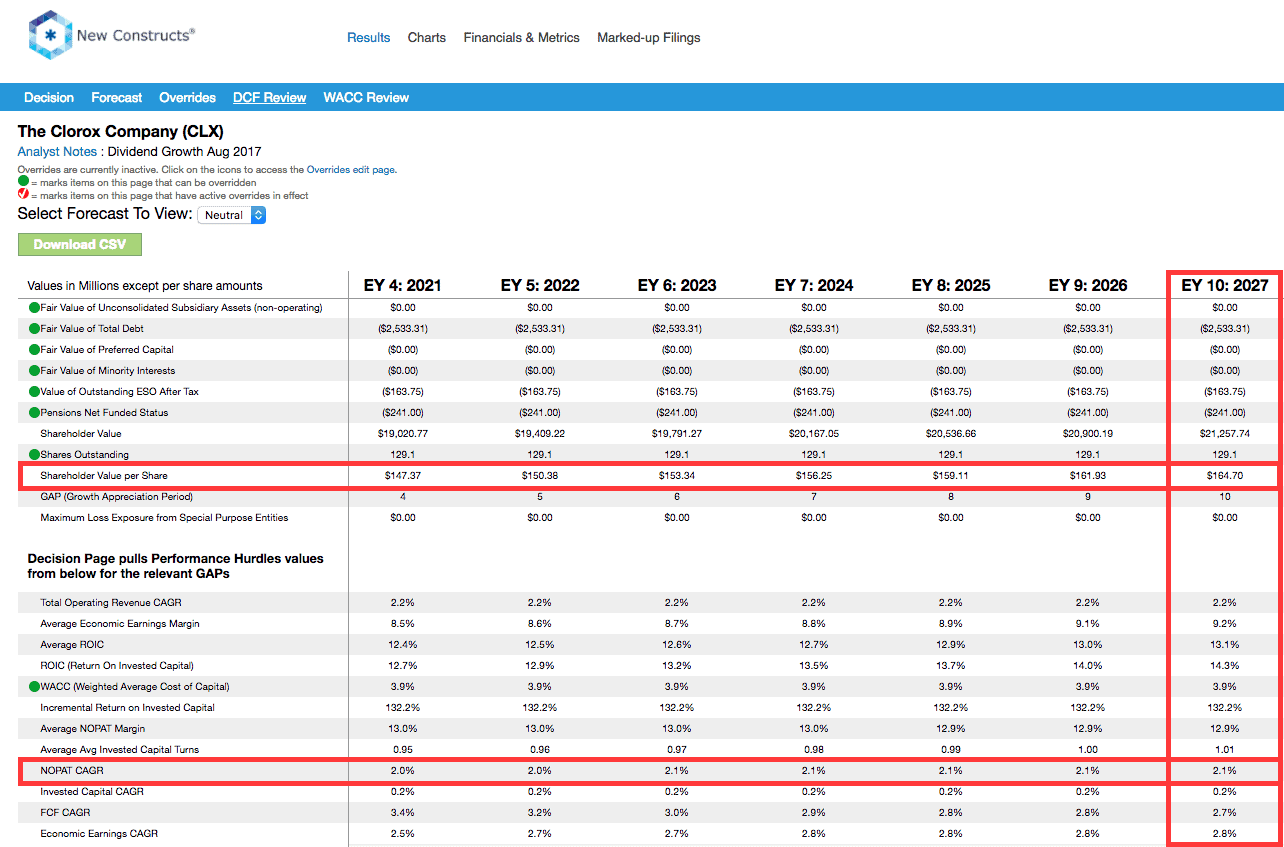Click Economic Earnings CAGR 2.5% cell
Viewport: 1284px width, 847px height.
[403, 834]
